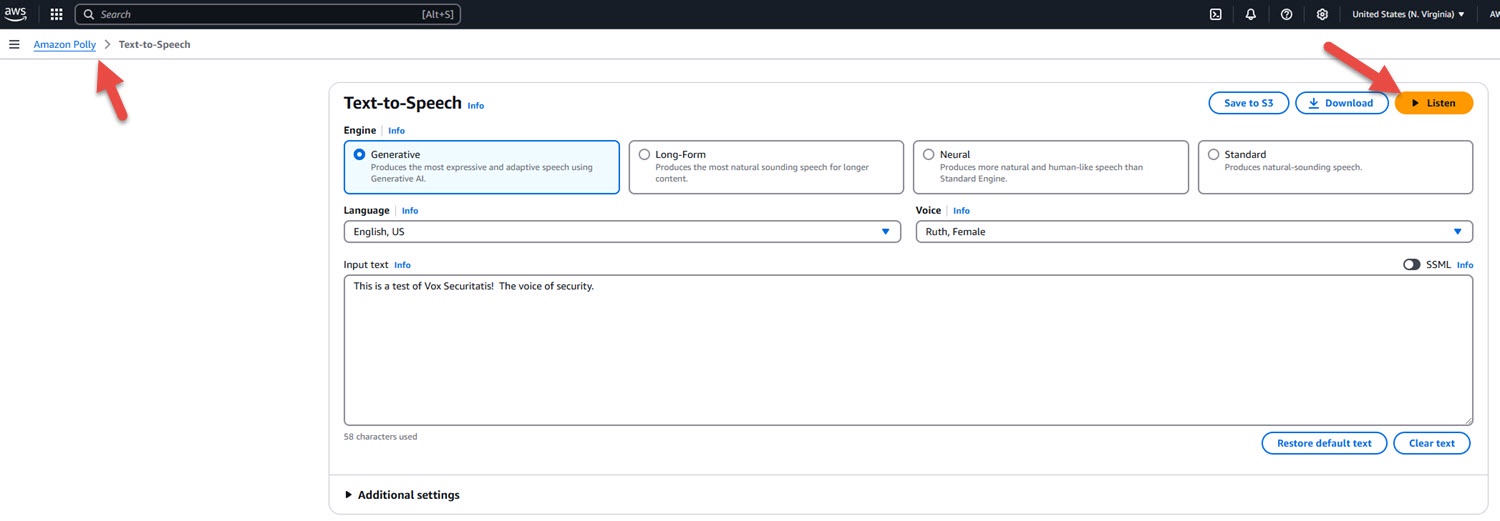Open console settings gear icon
This screenshot has height=521, width=1500.
1322,14
